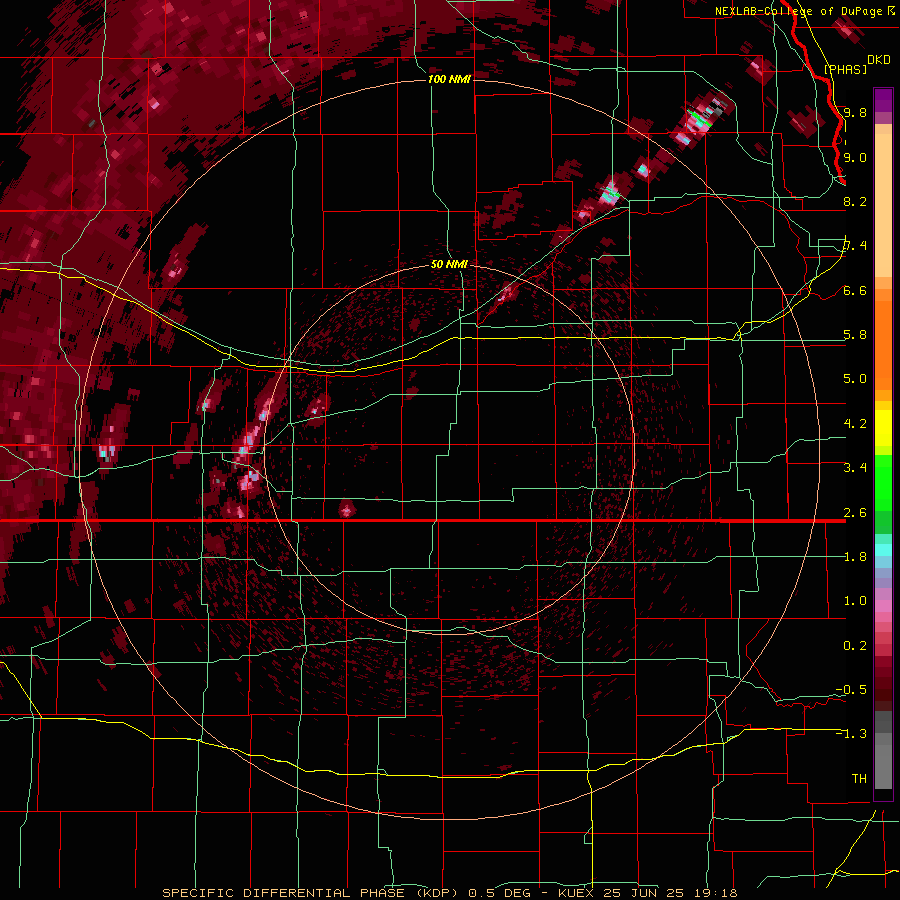The width and height of the screenshot is (900, 900).
Task: Click the -0.5 value on the color scale
Action: click(x=851, y=690)
